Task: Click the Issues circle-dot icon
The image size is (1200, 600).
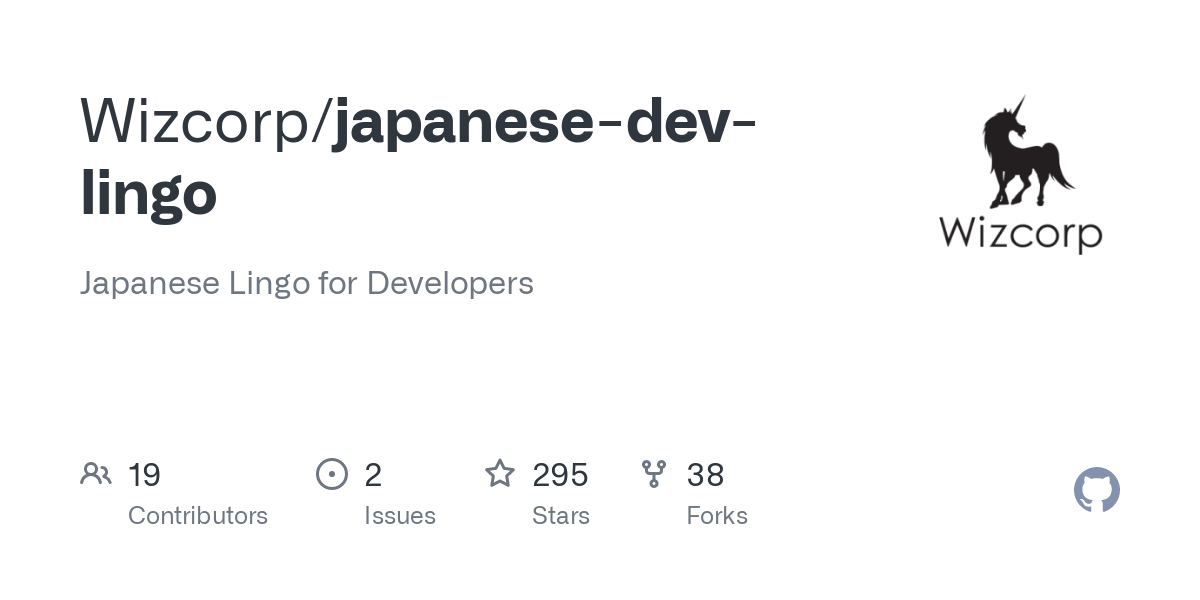Action: (x=332, y=474)
